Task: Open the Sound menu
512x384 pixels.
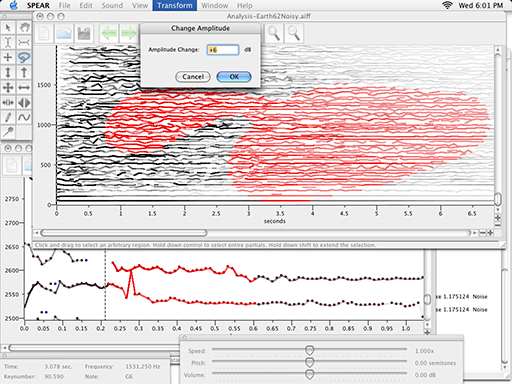Action: tap(112, 5)
